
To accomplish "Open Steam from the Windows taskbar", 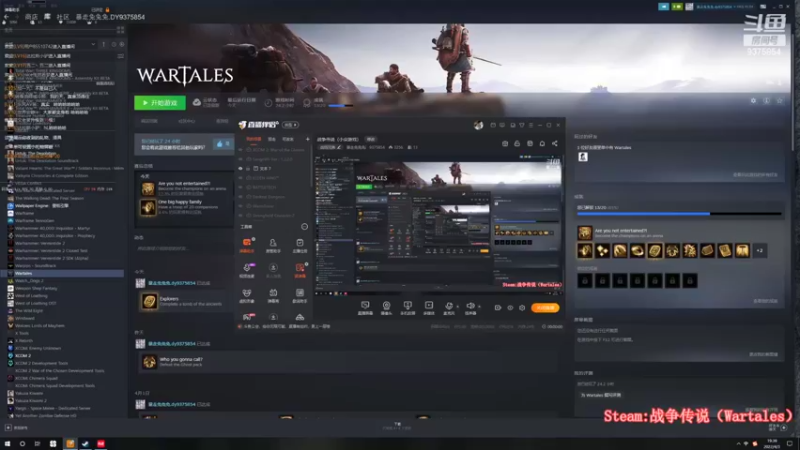I will click(85, 444).
